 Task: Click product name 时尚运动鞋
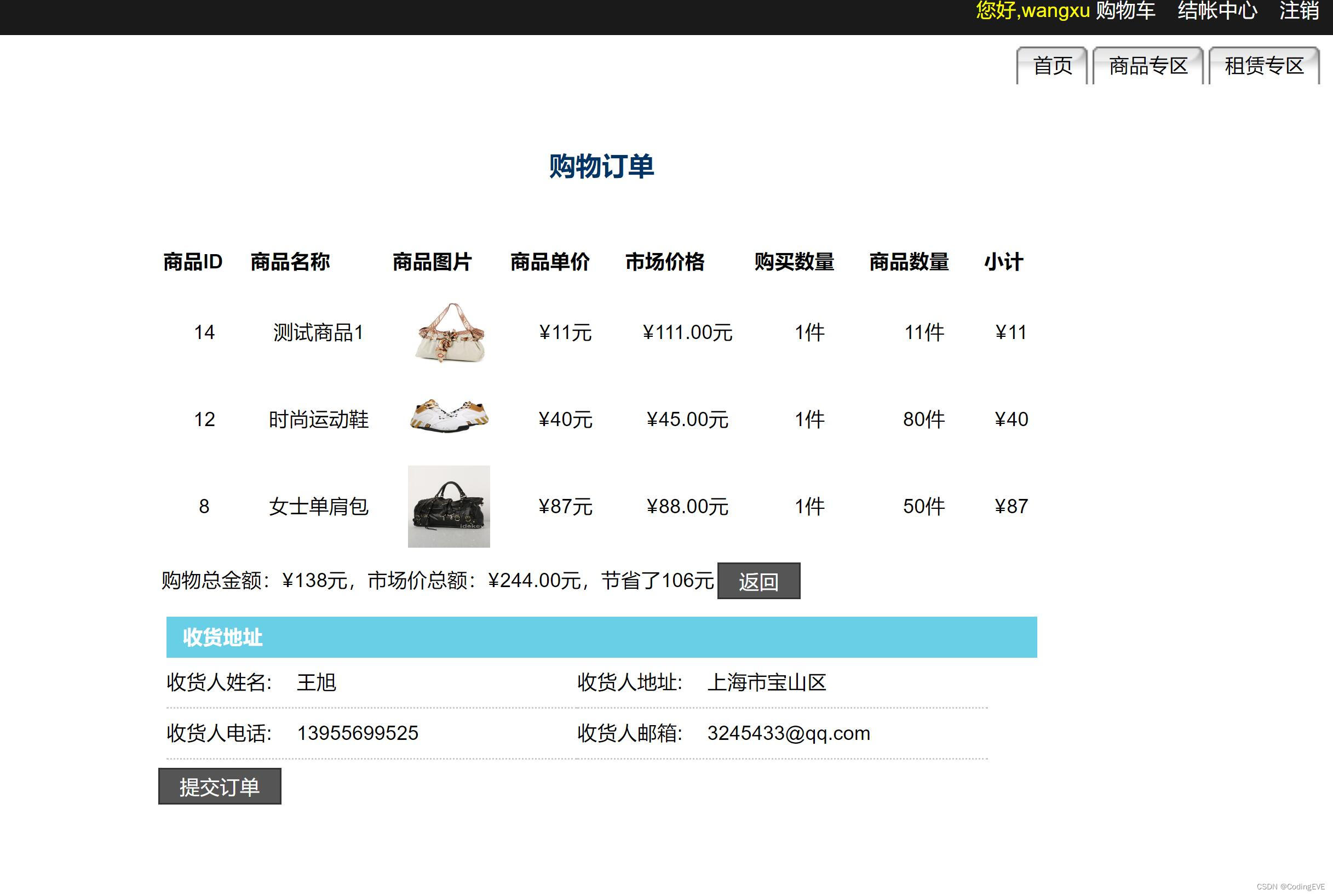click(318, 420)
